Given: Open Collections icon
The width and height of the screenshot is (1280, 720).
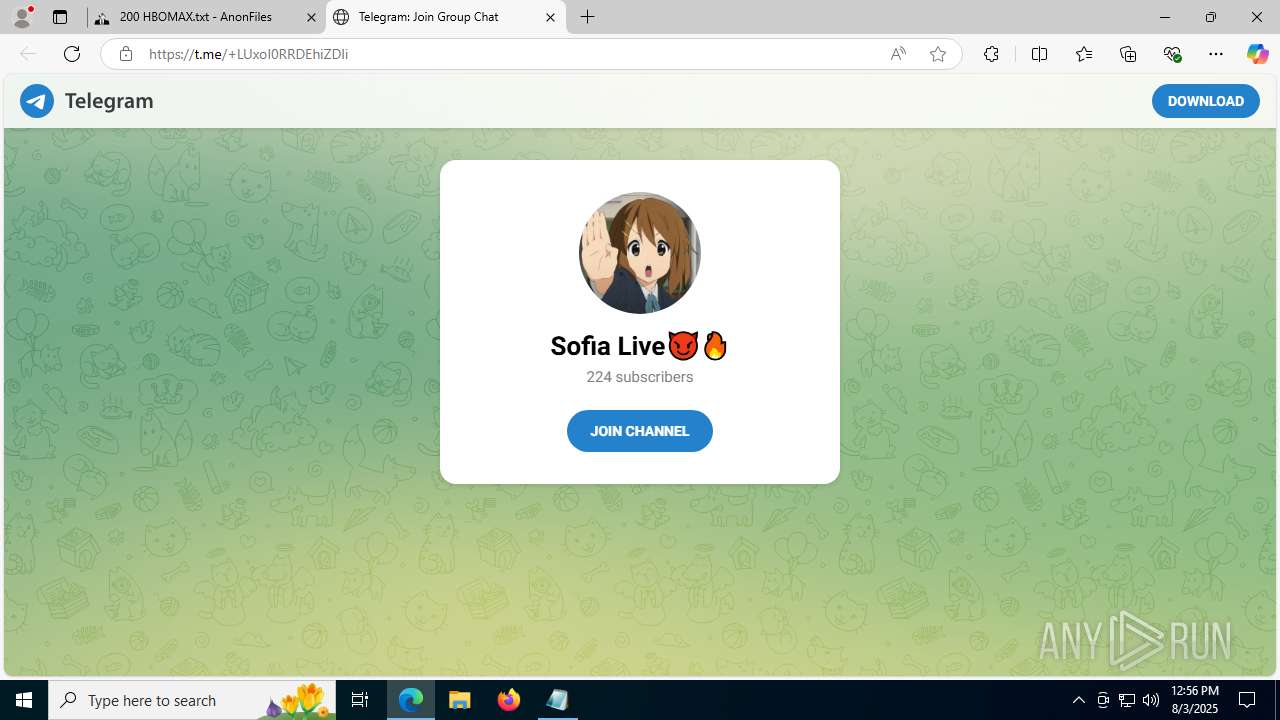Looking at the screenshot, I should pyautogui.click(x=1128, y=54).
